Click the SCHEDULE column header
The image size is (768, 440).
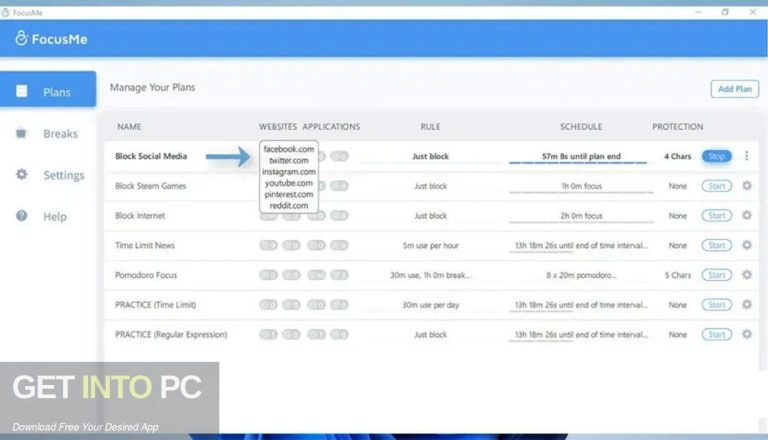[581, 126]
